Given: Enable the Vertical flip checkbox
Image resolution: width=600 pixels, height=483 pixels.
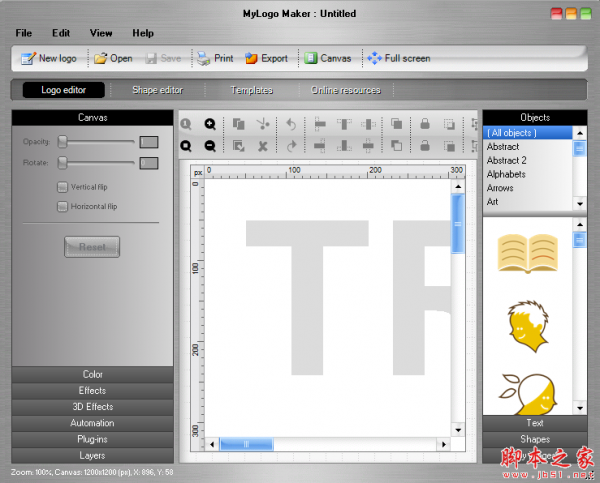Looking at the screenshot, I should click(x=63, y=187).
